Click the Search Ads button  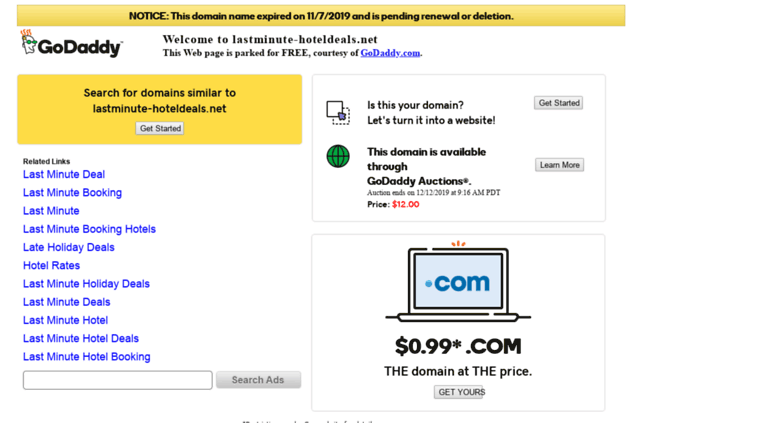(x=258, y=380)
